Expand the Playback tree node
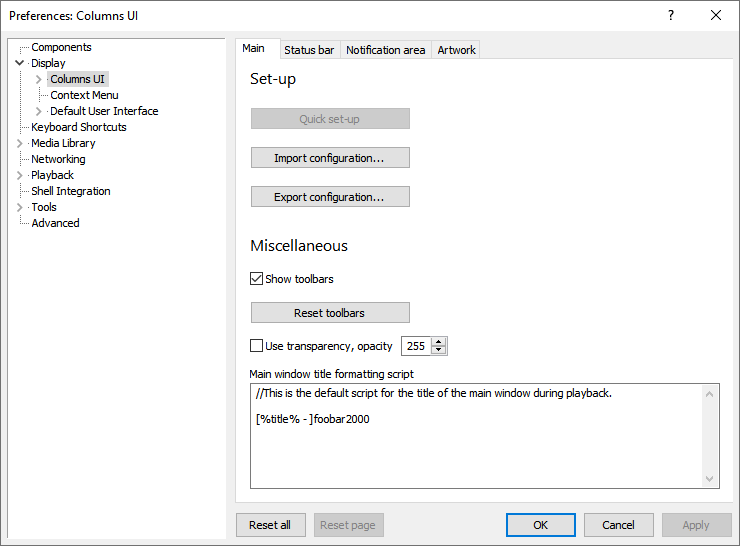 tap(20, 175)
